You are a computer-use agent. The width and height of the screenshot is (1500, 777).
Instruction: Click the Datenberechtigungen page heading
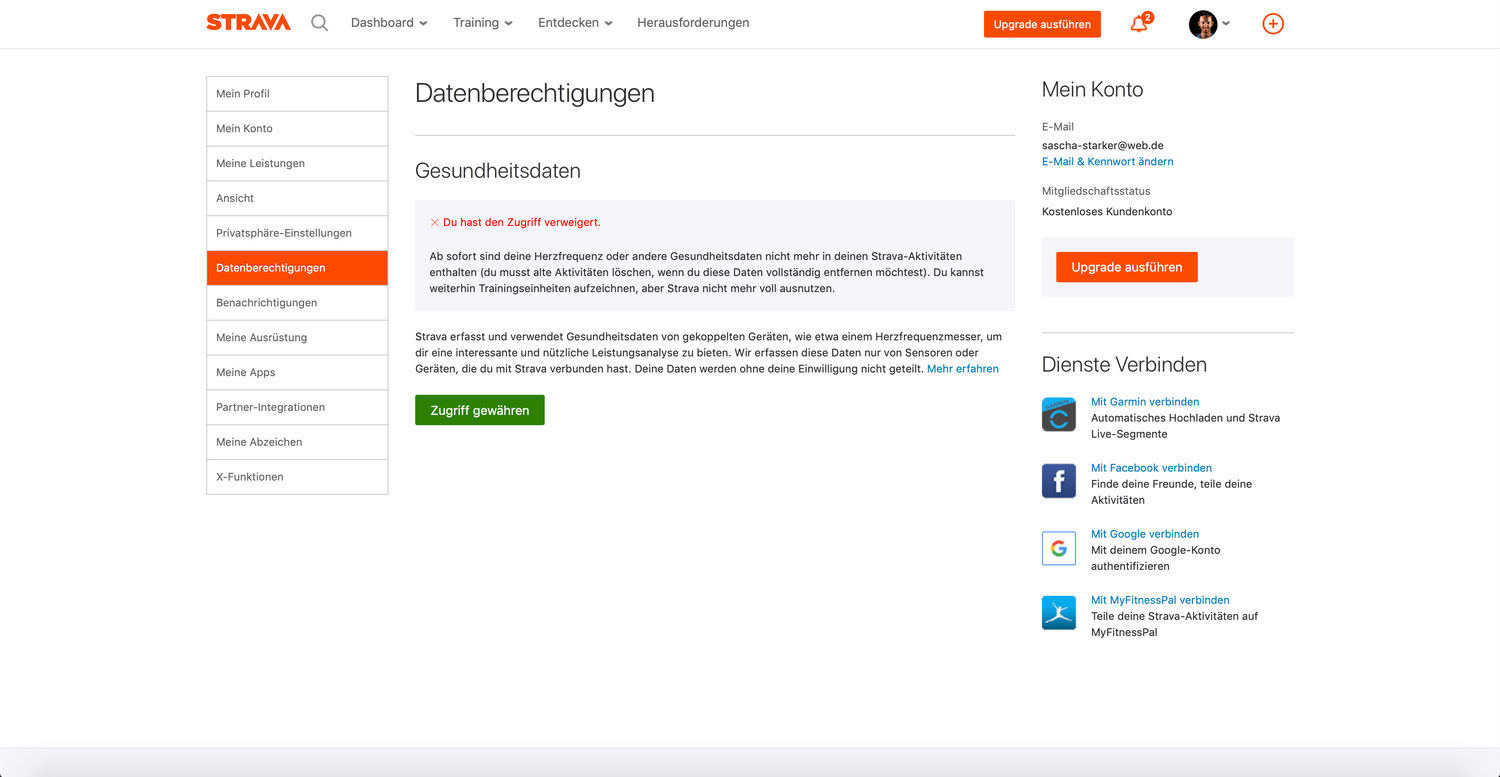[x=535, y=94]
